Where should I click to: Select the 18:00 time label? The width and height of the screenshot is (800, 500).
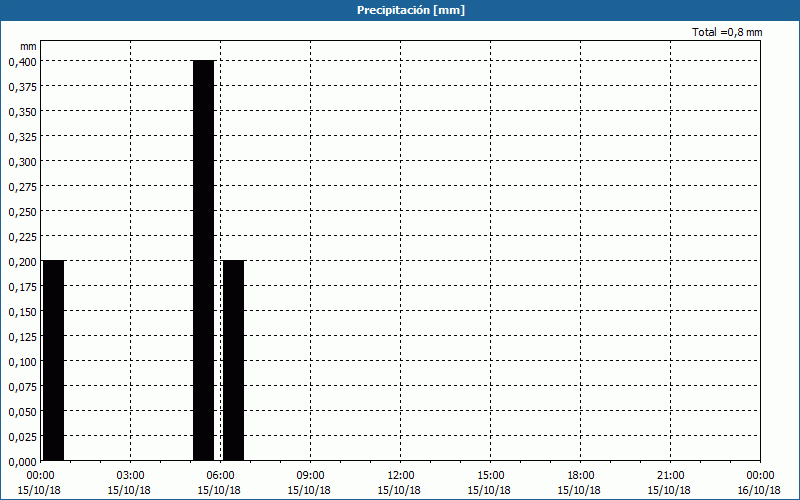pos(581,476)
